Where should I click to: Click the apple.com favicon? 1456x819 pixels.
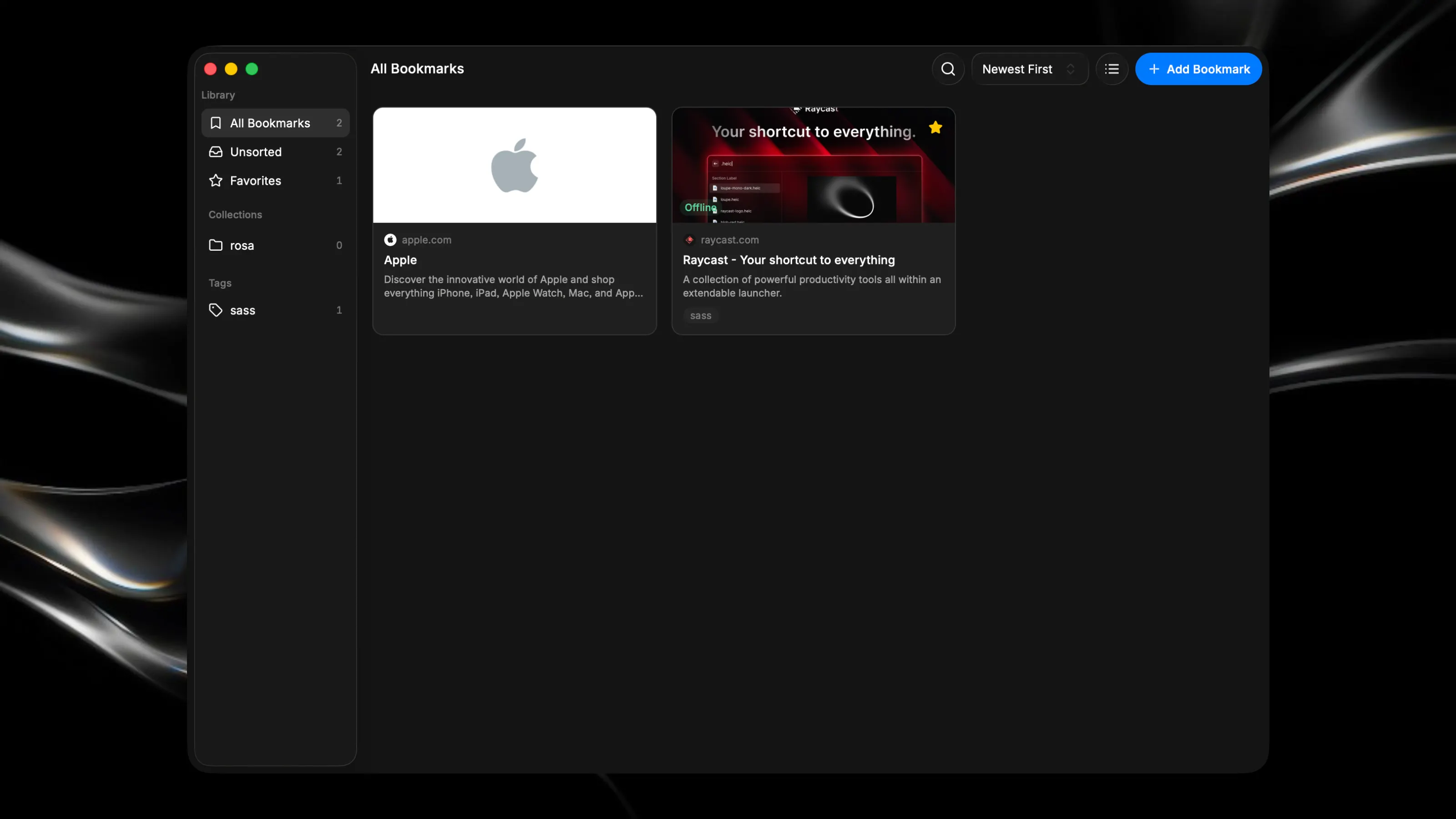click(390, 240)
